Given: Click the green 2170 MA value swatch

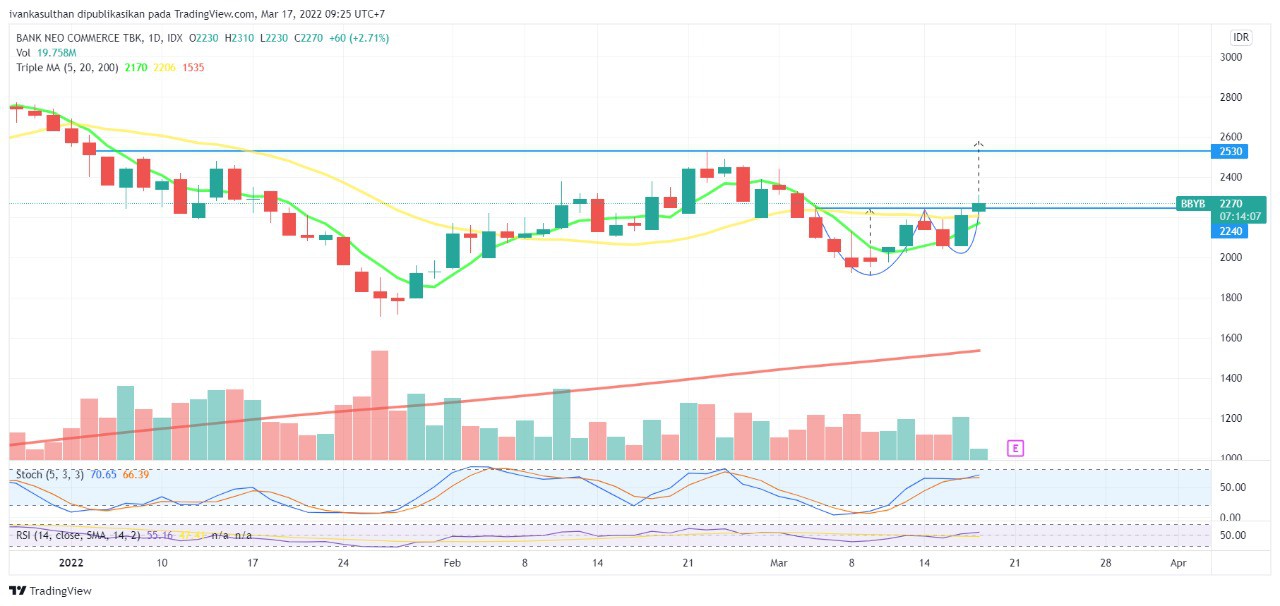Looking at the screenshot, I should click(136, 67).
